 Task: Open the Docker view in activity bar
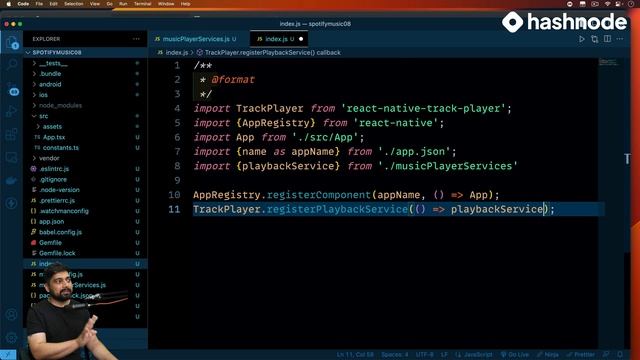pos(11,180)
